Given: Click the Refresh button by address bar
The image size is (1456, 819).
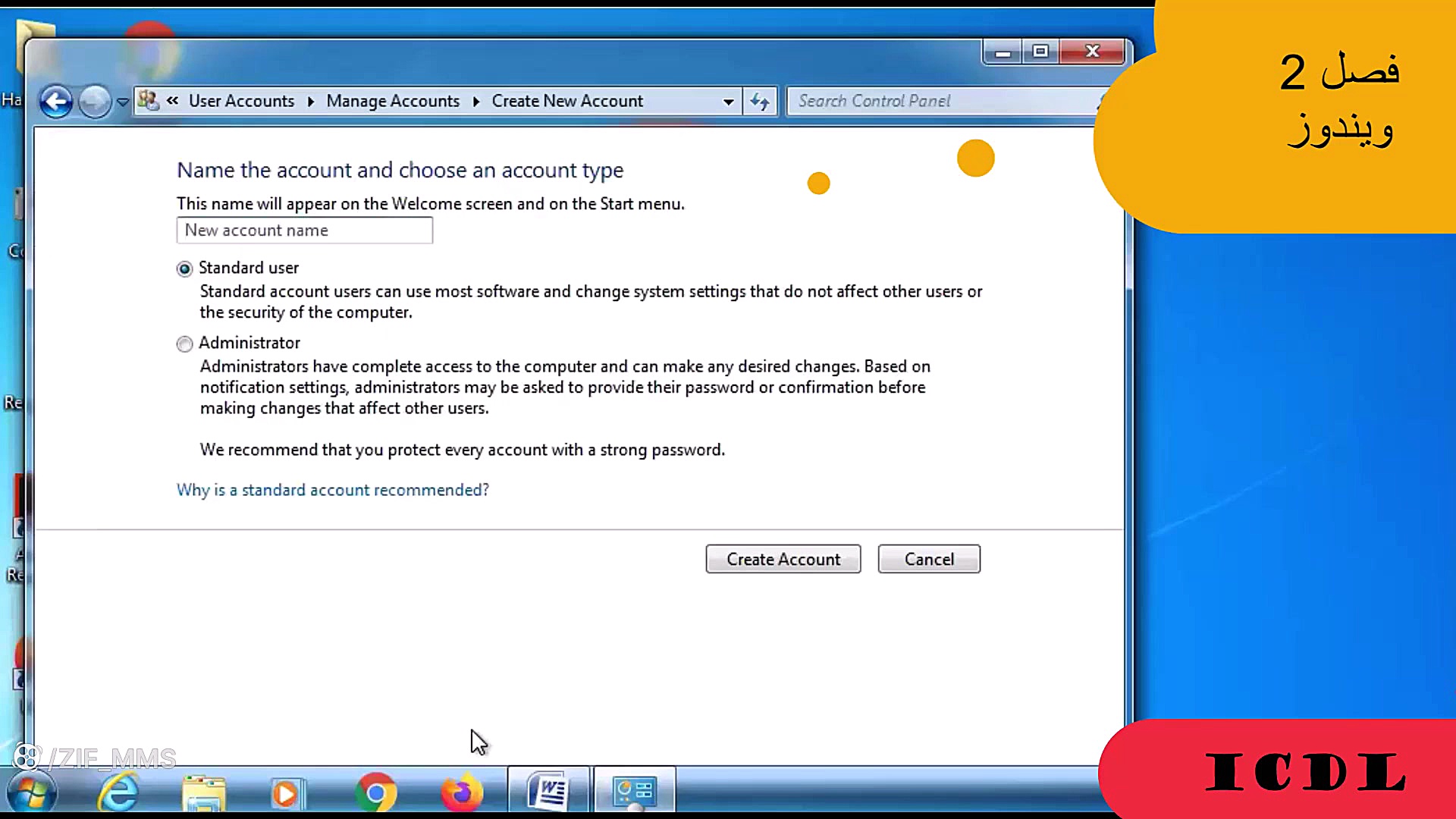Looking at the screenshot, I should tap(760, 102).
